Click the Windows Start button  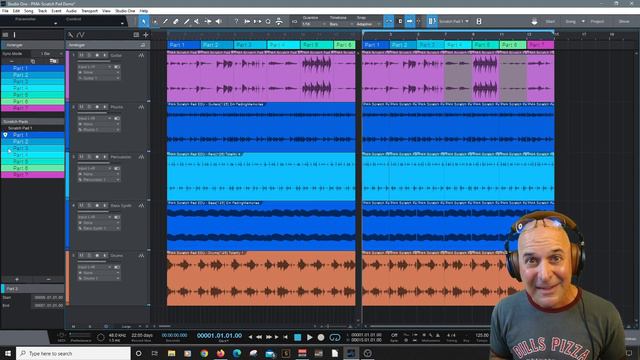8,353
